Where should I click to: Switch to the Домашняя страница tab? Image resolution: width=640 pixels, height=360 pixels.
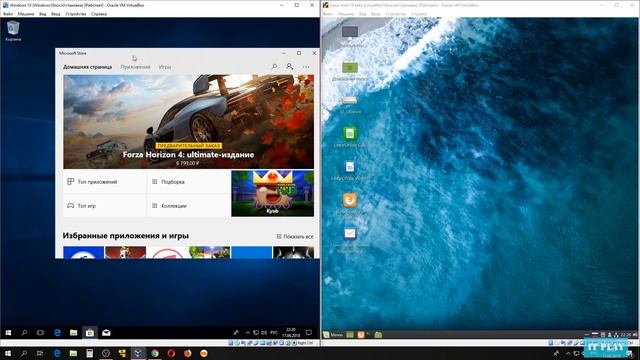click(87, 67)
